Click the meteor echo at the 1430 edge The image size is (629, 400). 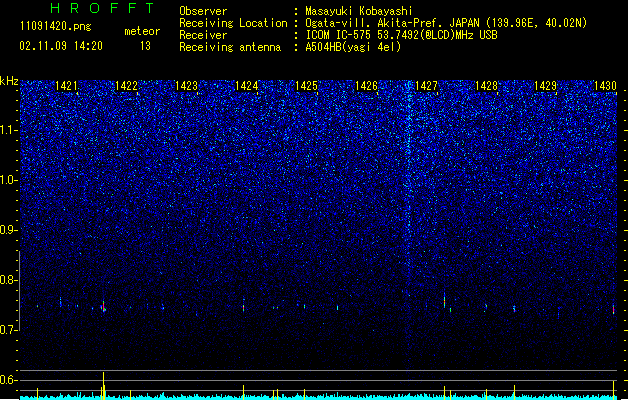(613, 309)
